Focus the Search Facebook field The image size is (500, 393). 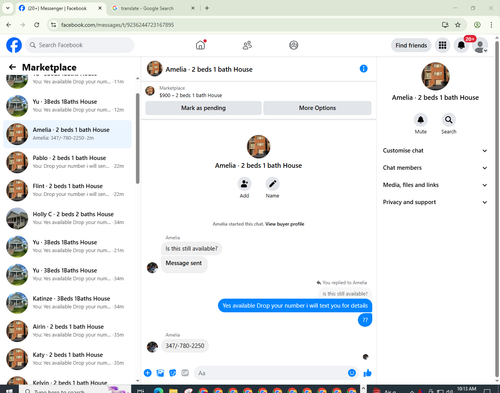pyautogui.click(x=80, y=45)
